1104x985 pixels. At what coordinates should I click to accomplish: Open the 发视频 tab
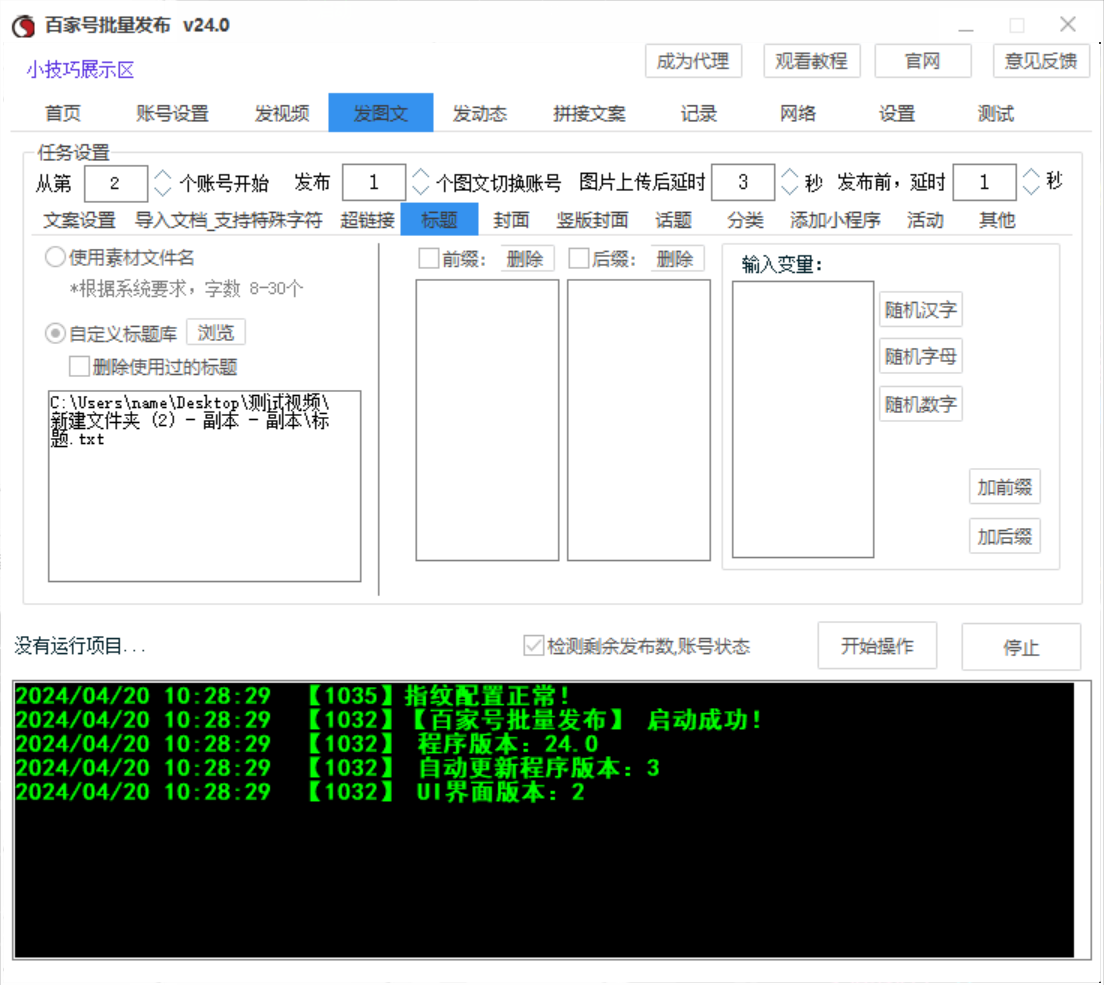click(282, 113)
